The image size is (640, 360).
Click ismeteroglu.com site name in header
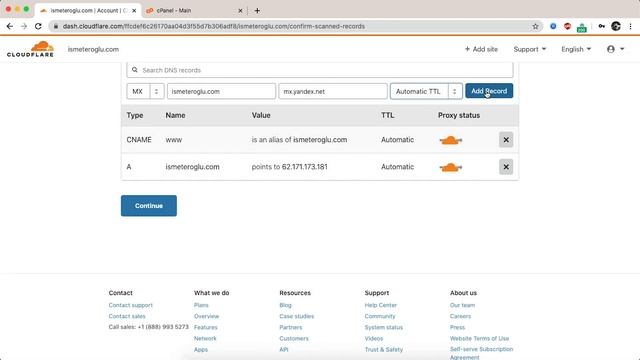[x=93, y=49]
